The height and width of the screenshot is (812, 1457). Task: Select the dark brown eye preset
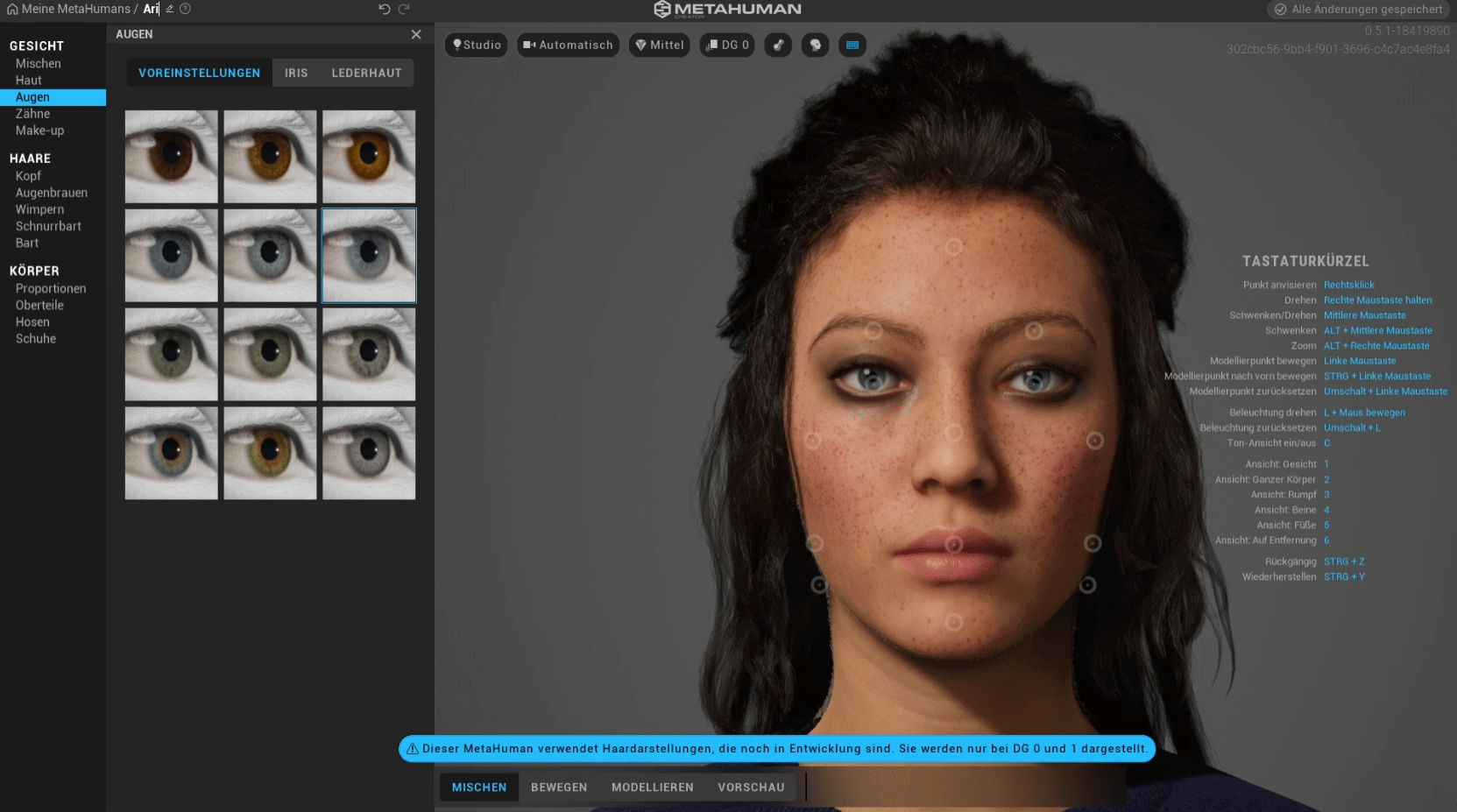172,157
